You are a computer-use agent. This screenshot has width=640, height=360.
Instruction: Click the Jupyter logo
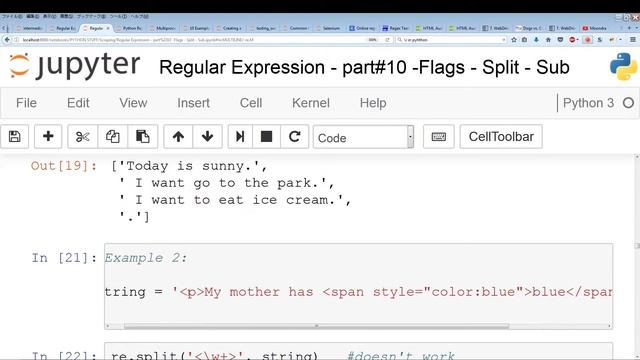tap(75, 65)
